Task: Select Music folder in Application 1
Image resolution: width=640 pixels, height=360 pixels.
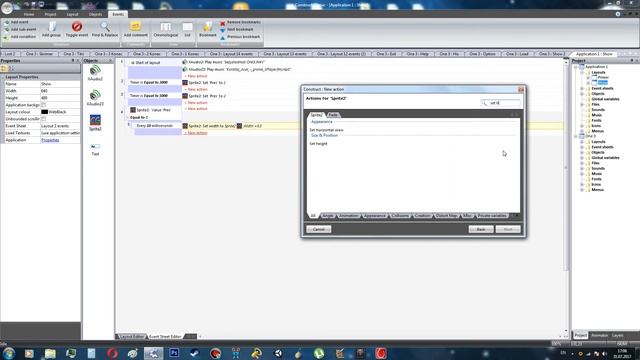Action: point(597,115)
